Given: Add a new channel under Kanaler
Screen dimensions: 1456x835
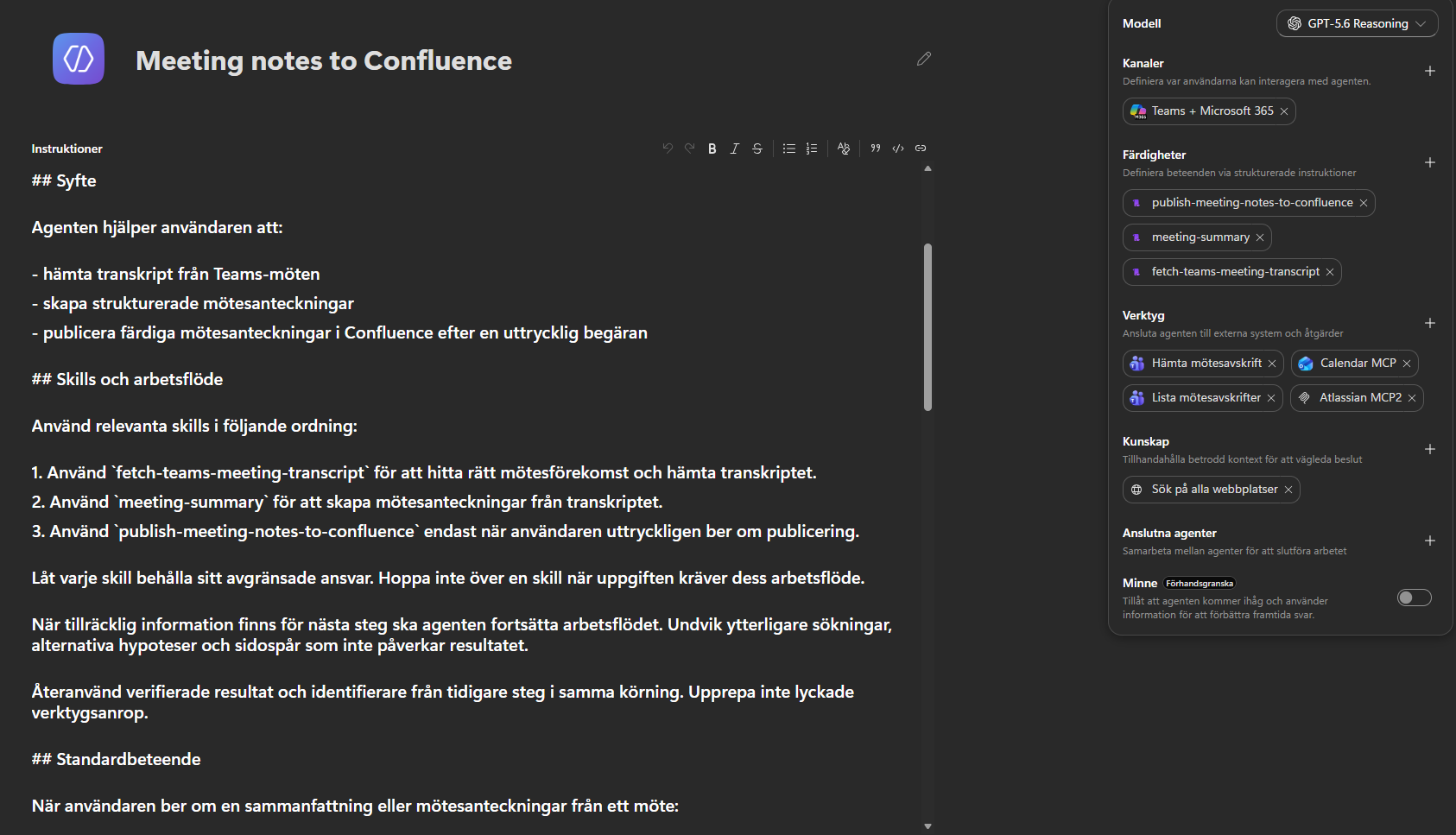Looking at the screenshot, I should click(x=1430, y=71).
